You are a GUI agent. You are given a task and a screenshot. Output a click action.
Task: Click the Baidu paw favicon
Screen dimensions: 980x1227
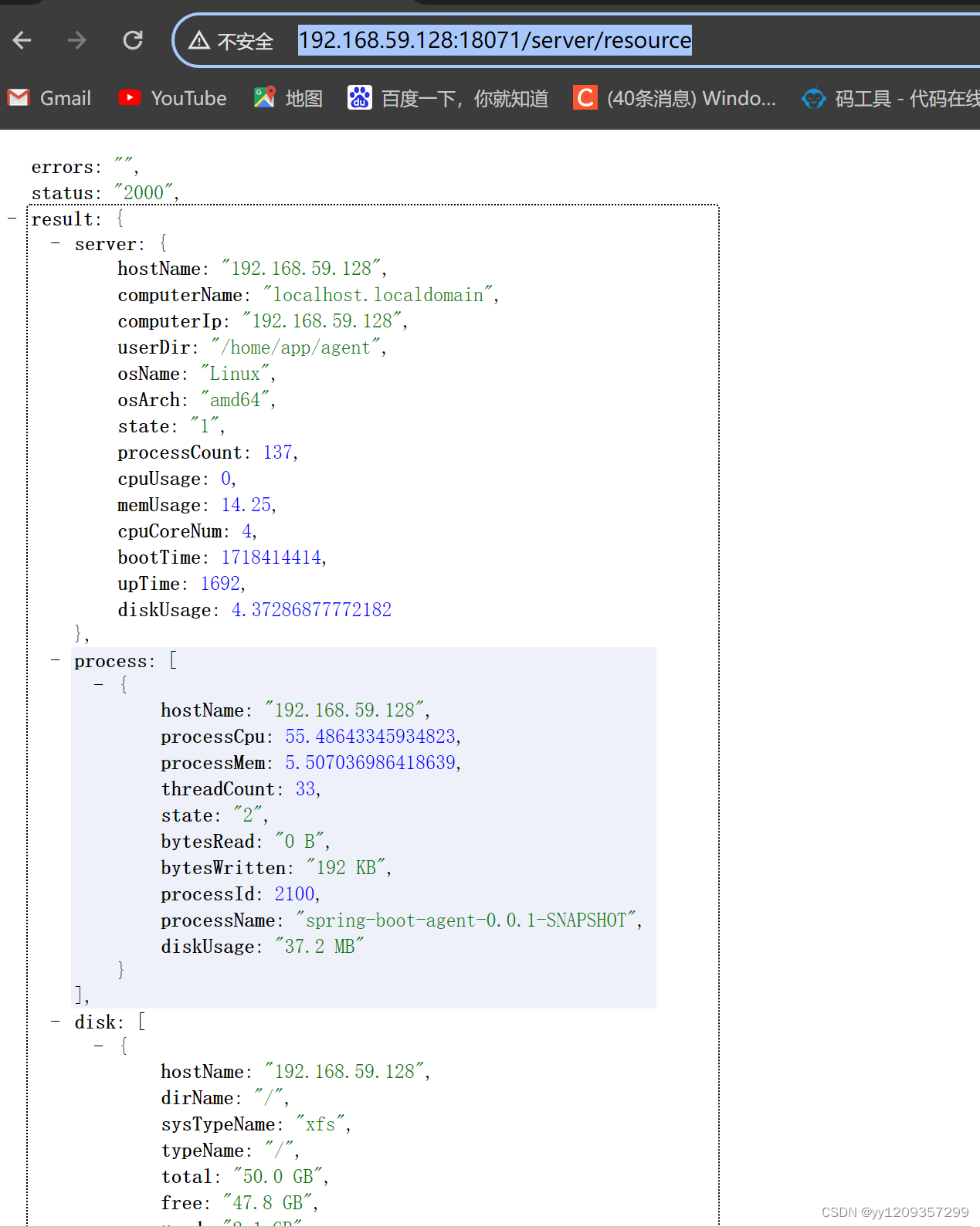click(x=360, y=97)
